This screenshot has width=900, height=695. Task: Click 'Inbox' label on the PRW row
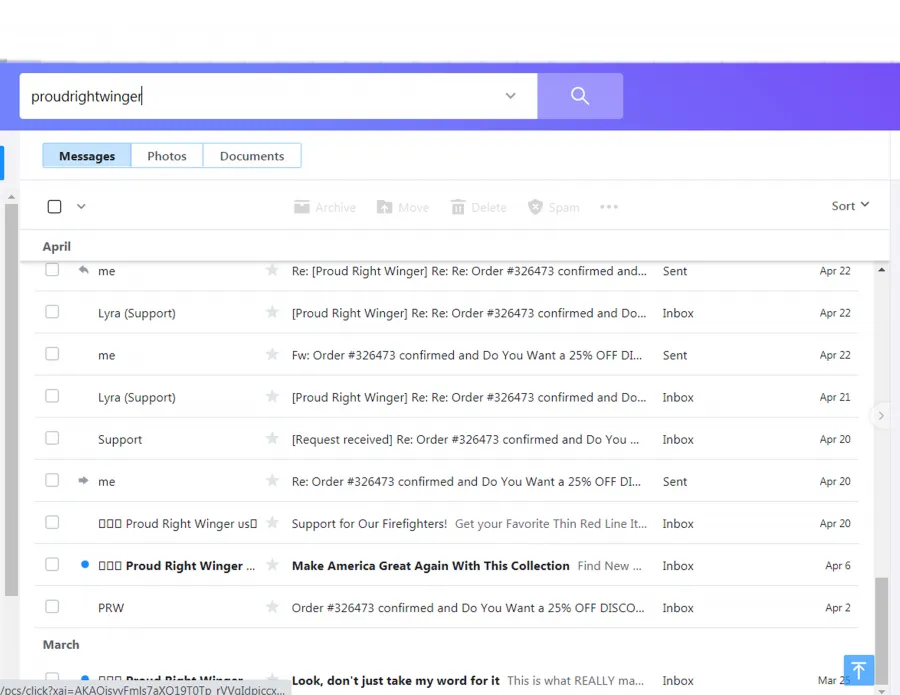pyautogui.click(x=678, y=608)
